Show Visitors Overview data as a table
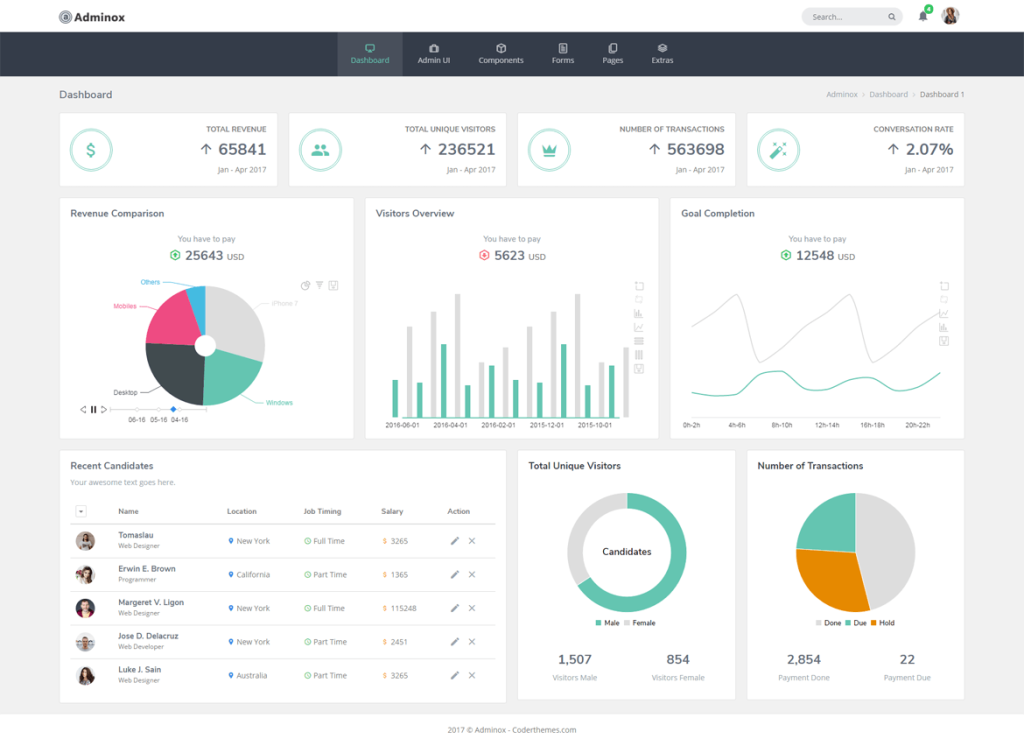 pyautogui.click(x=638, y=340)
